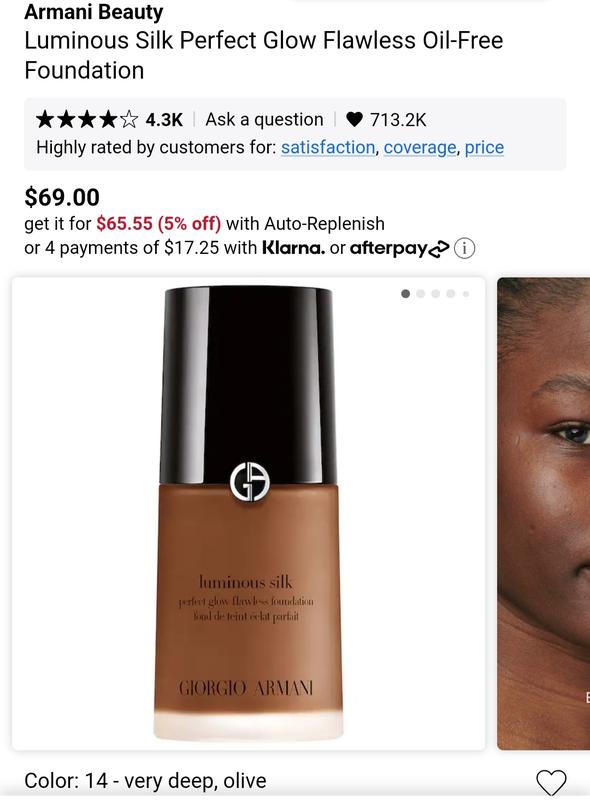Open the satisfaction rating link
This screenshot has height=800, width=590.
click(x=328, y=147)
